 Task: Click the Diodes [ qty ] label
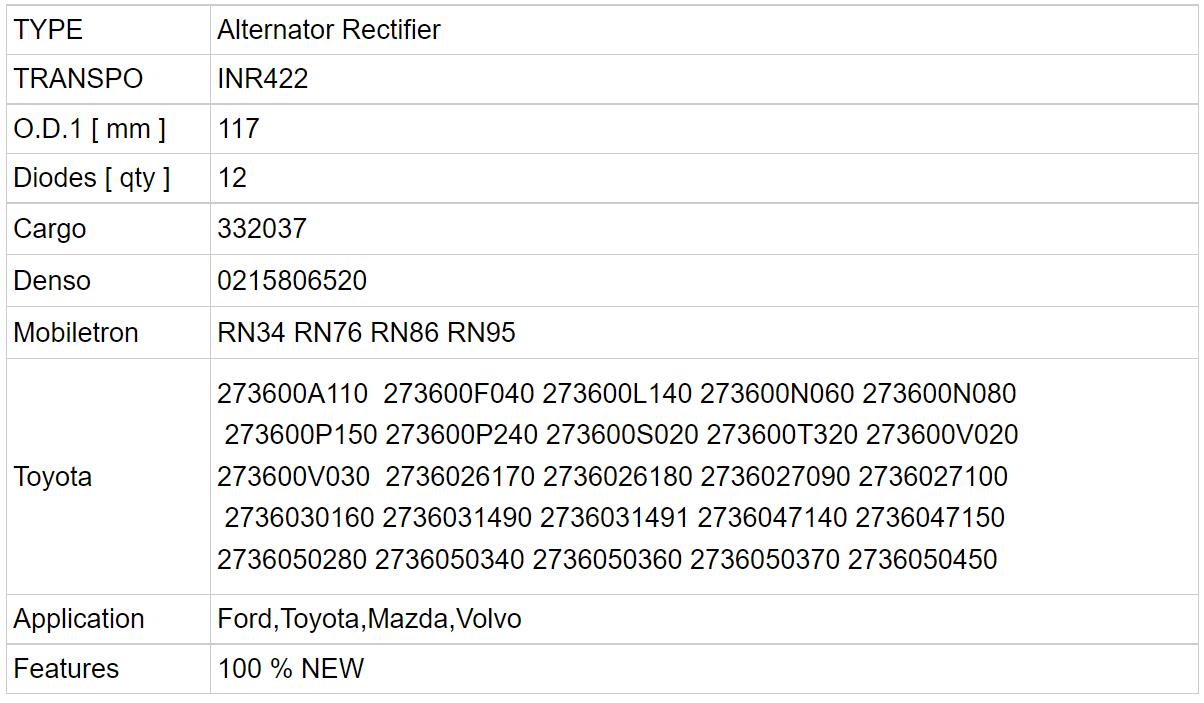click(92, 178)
